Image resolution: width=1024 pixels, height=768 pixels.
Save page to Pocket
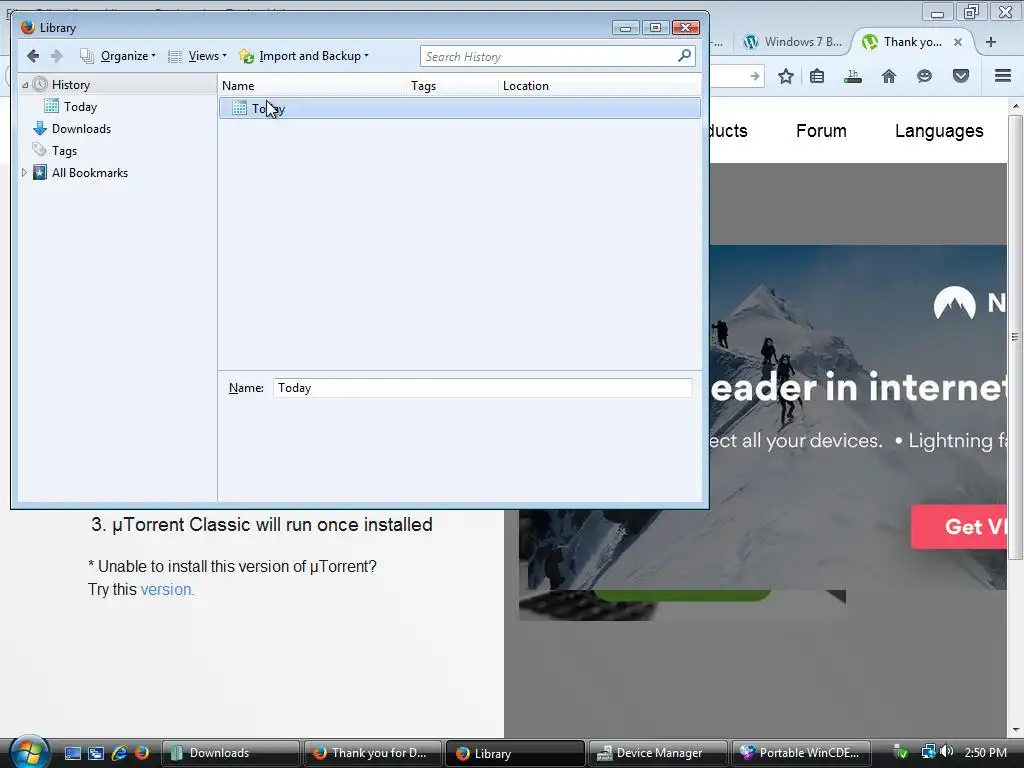[x=961, y=76]
